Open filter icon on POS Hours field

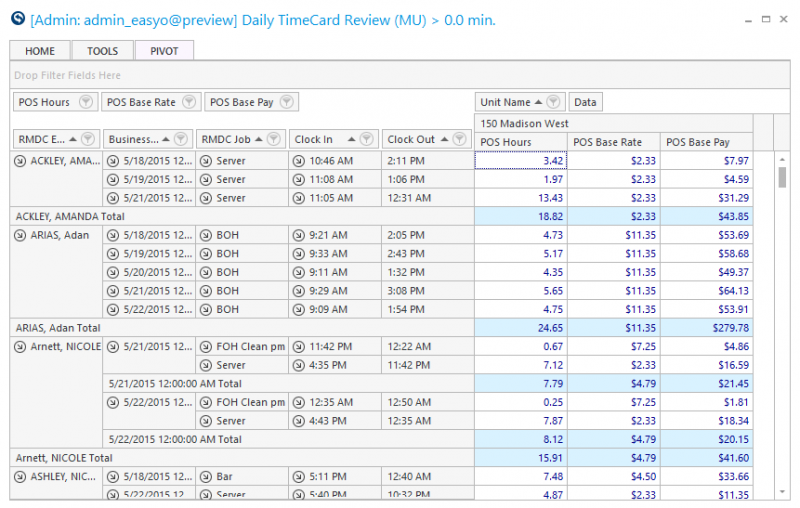click(86, 102)
